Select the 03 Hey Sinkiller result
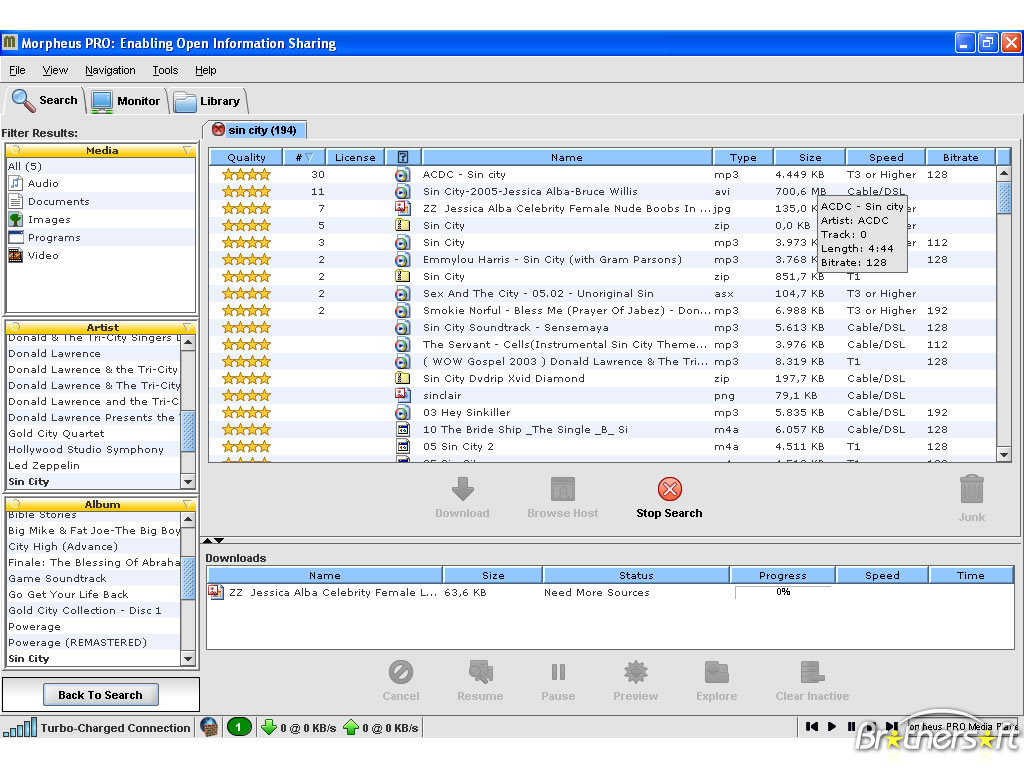This screenshot has width=1024, height=768. pos(602,412)
